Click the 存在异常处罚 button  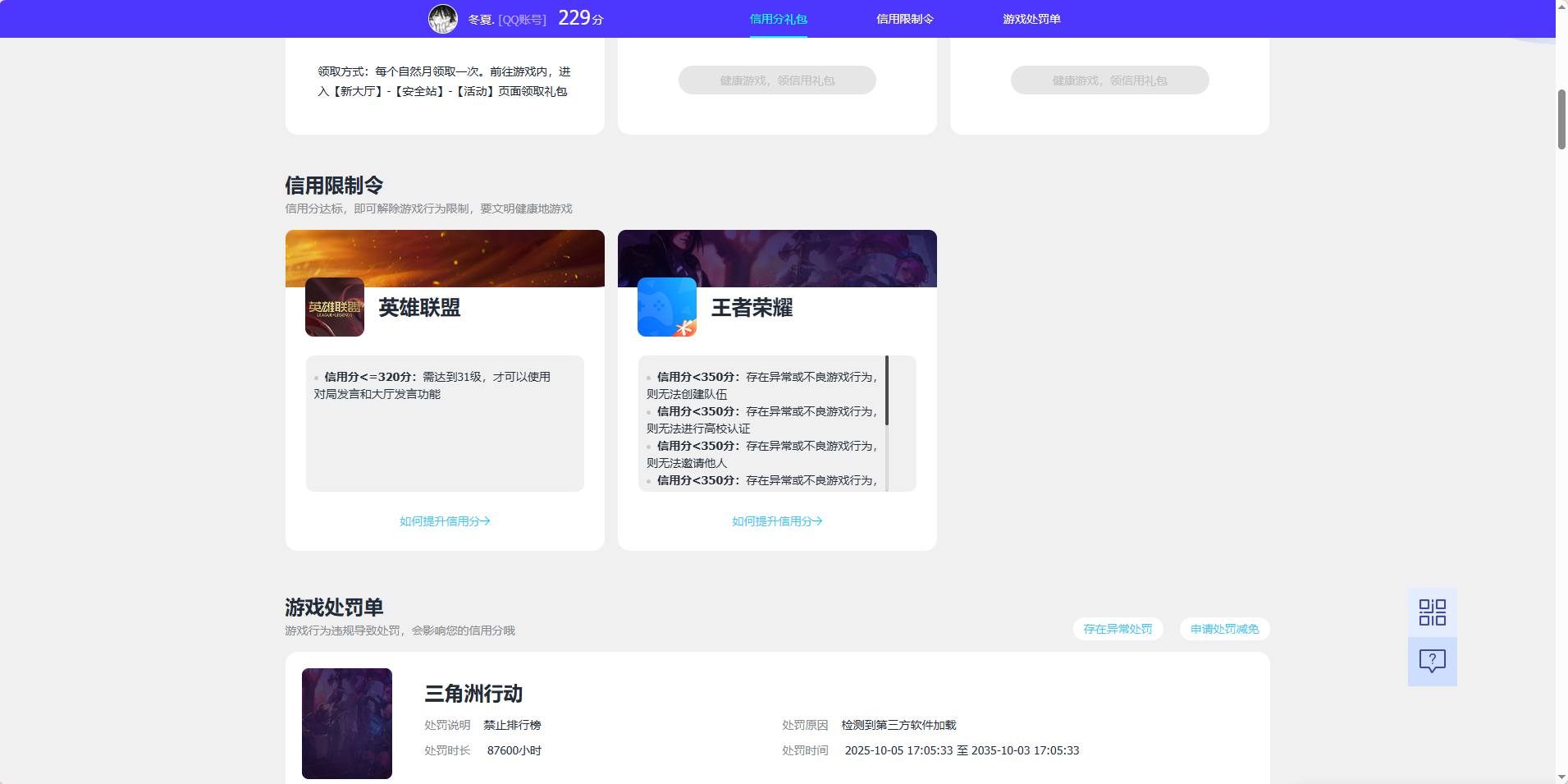point(1118,629)
